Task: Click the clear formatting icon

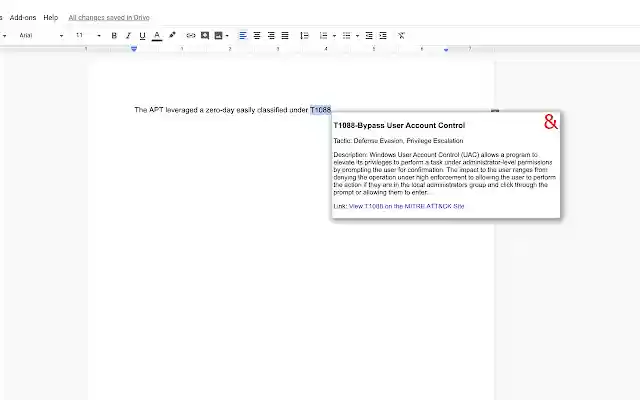Action: coord(401,36)
